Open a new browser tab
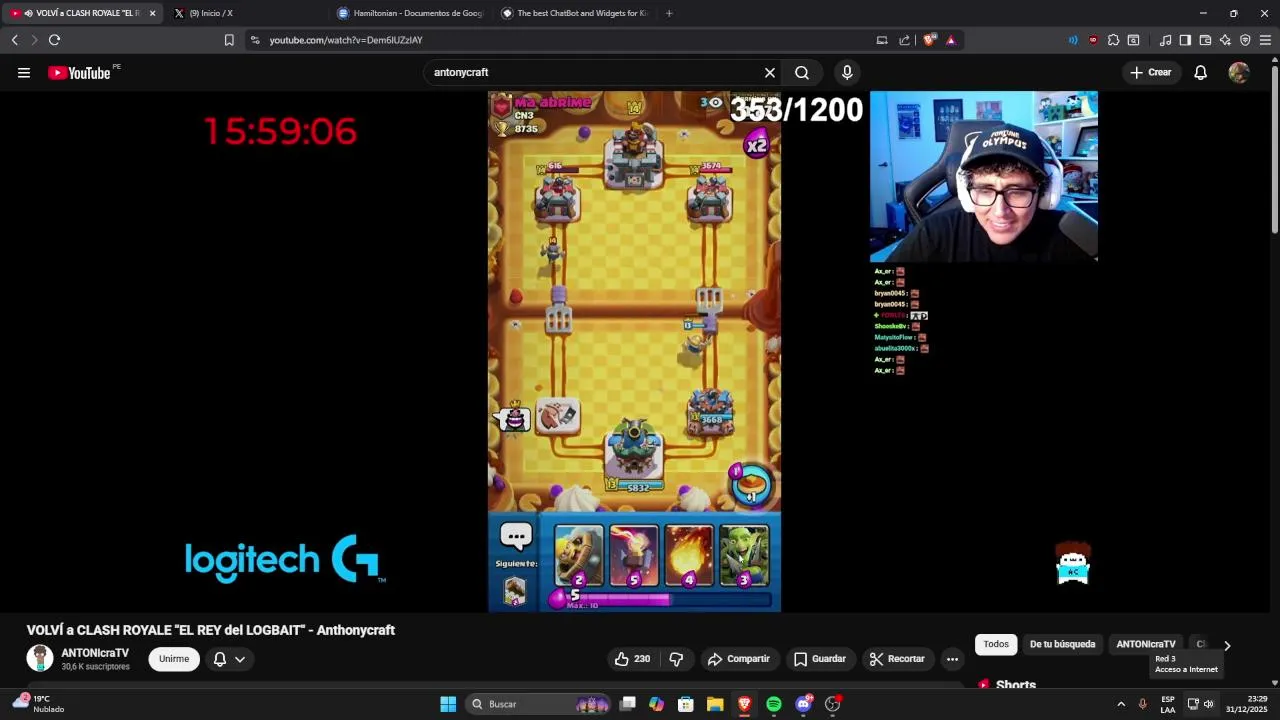Viewport: 1280px width, 720px height. 669,13
